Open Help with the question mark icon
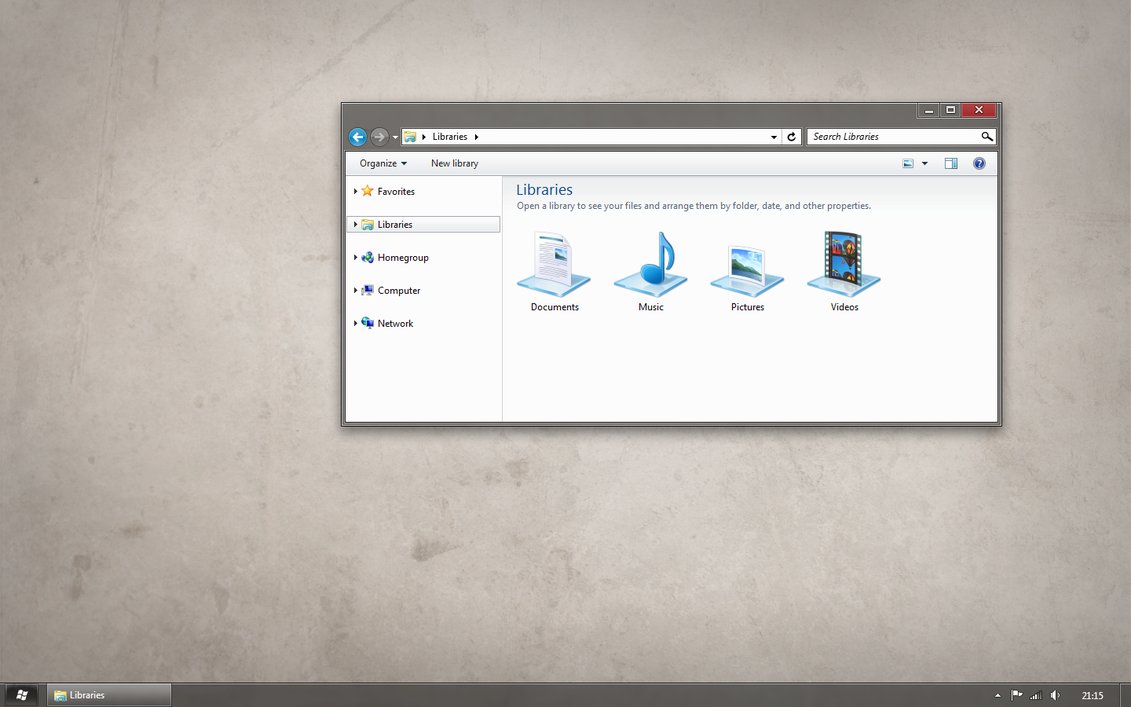Screen dimensions: 1131x707 point(979,163)
